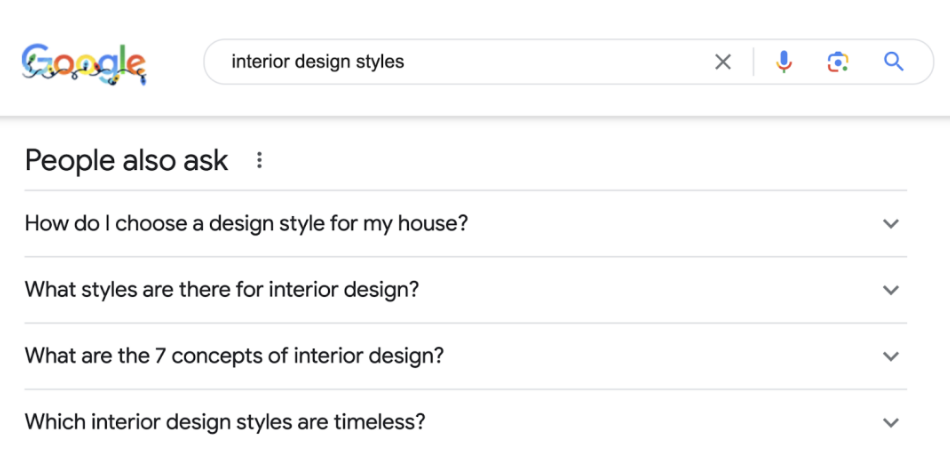Open search by image camera icon
Screen dimensions: 950x449
[838, 62]
